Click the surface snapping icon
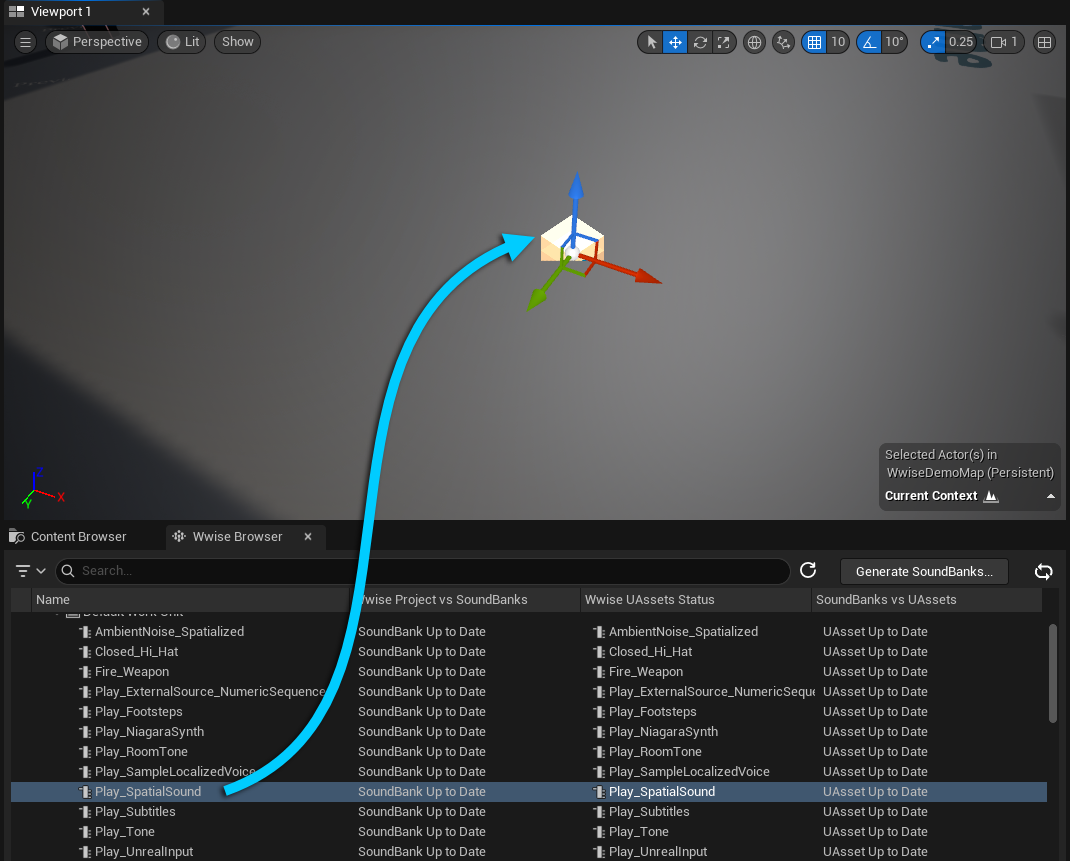Viewport: 1070px width, 861px height. tap(783, 42)
